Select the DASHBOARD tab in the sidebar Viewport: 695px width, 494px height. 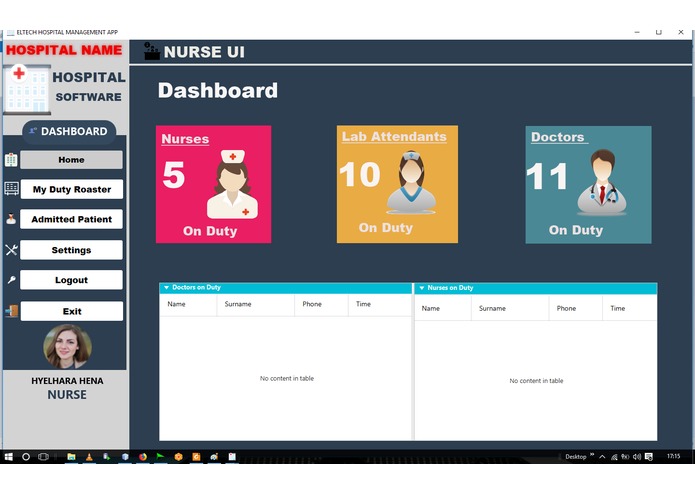69,131
